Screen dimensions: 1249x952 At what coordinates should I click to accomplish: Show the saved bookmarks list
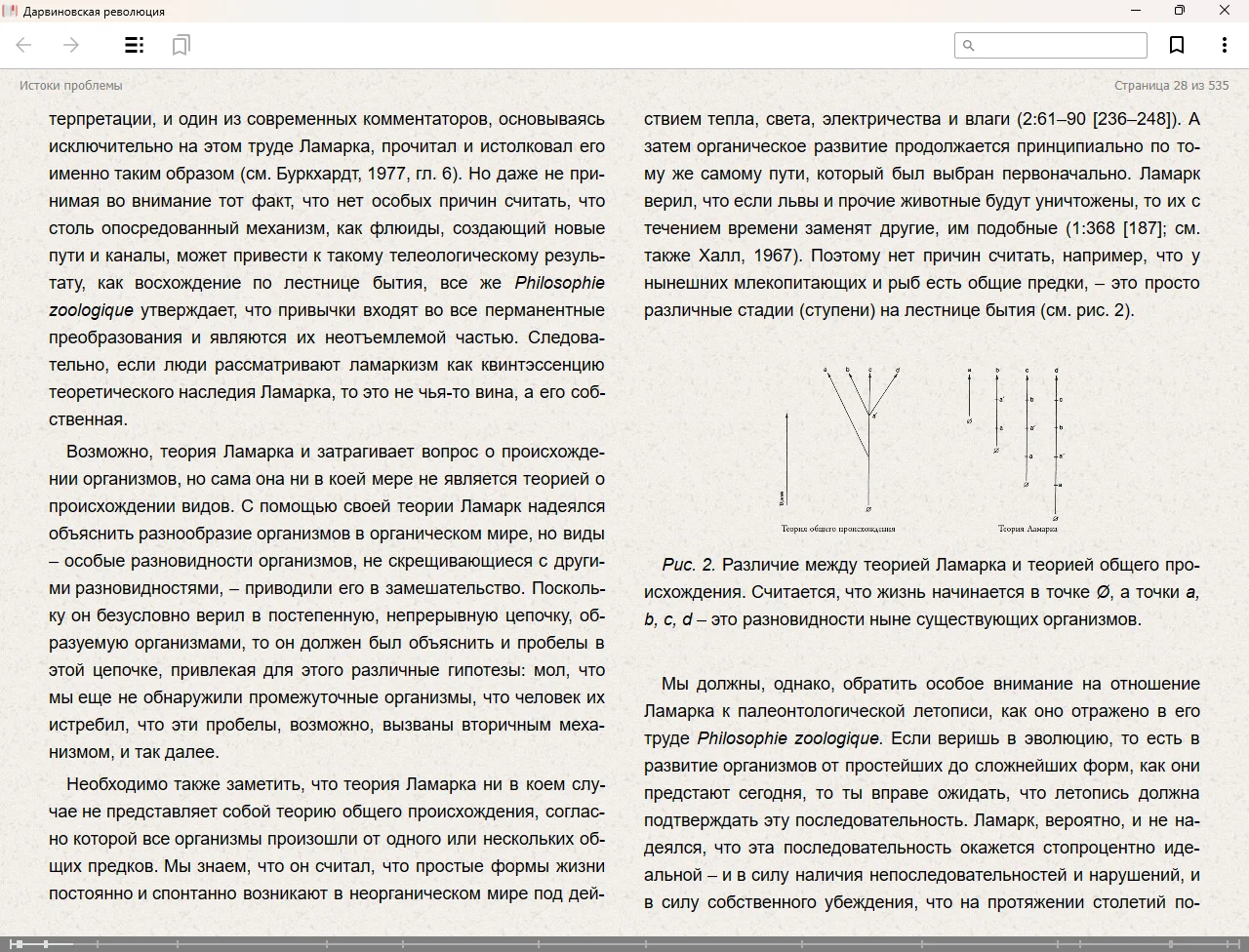pos(181,45)
